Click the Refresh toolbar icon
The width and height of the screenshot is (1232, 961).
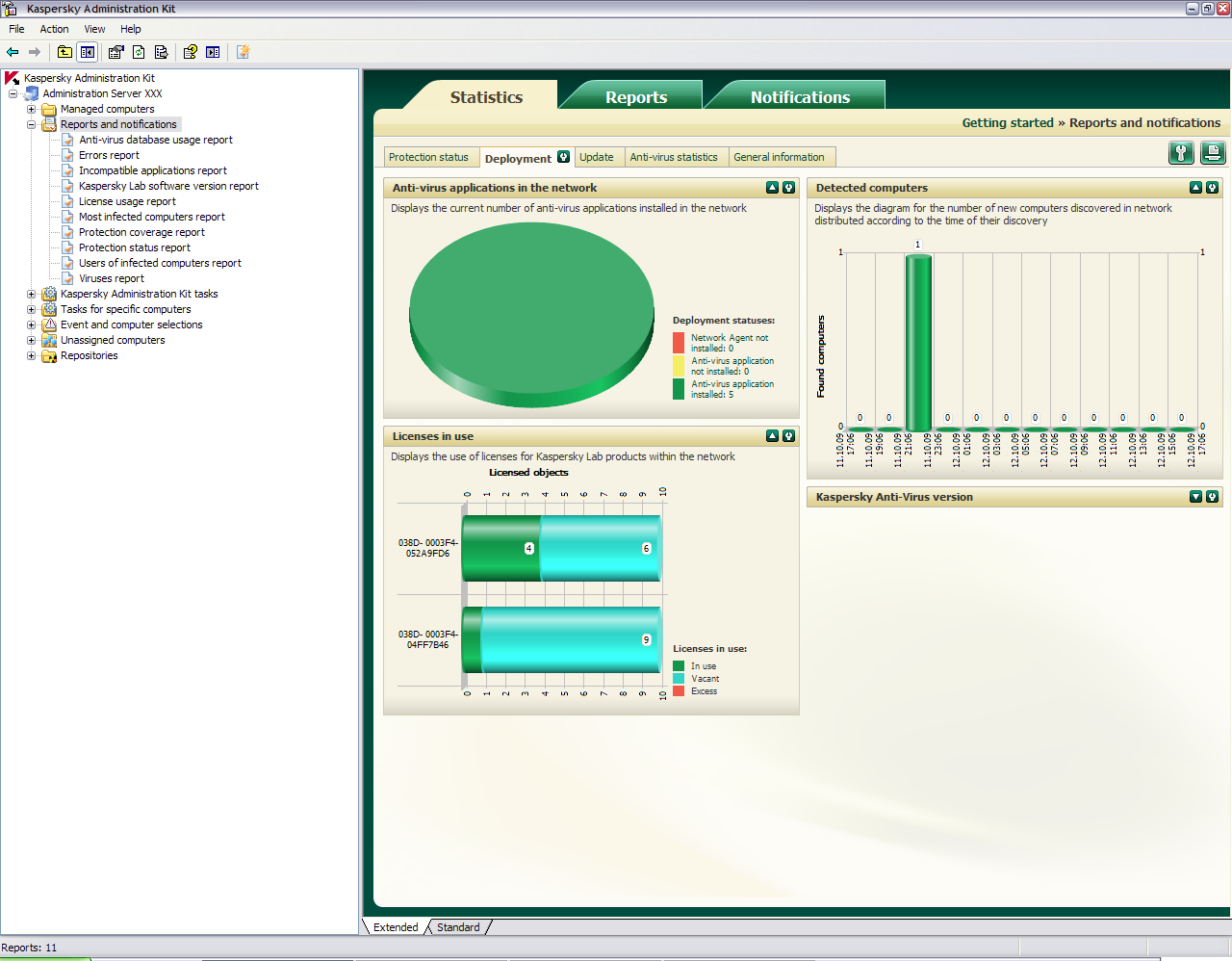pos(139,52)
